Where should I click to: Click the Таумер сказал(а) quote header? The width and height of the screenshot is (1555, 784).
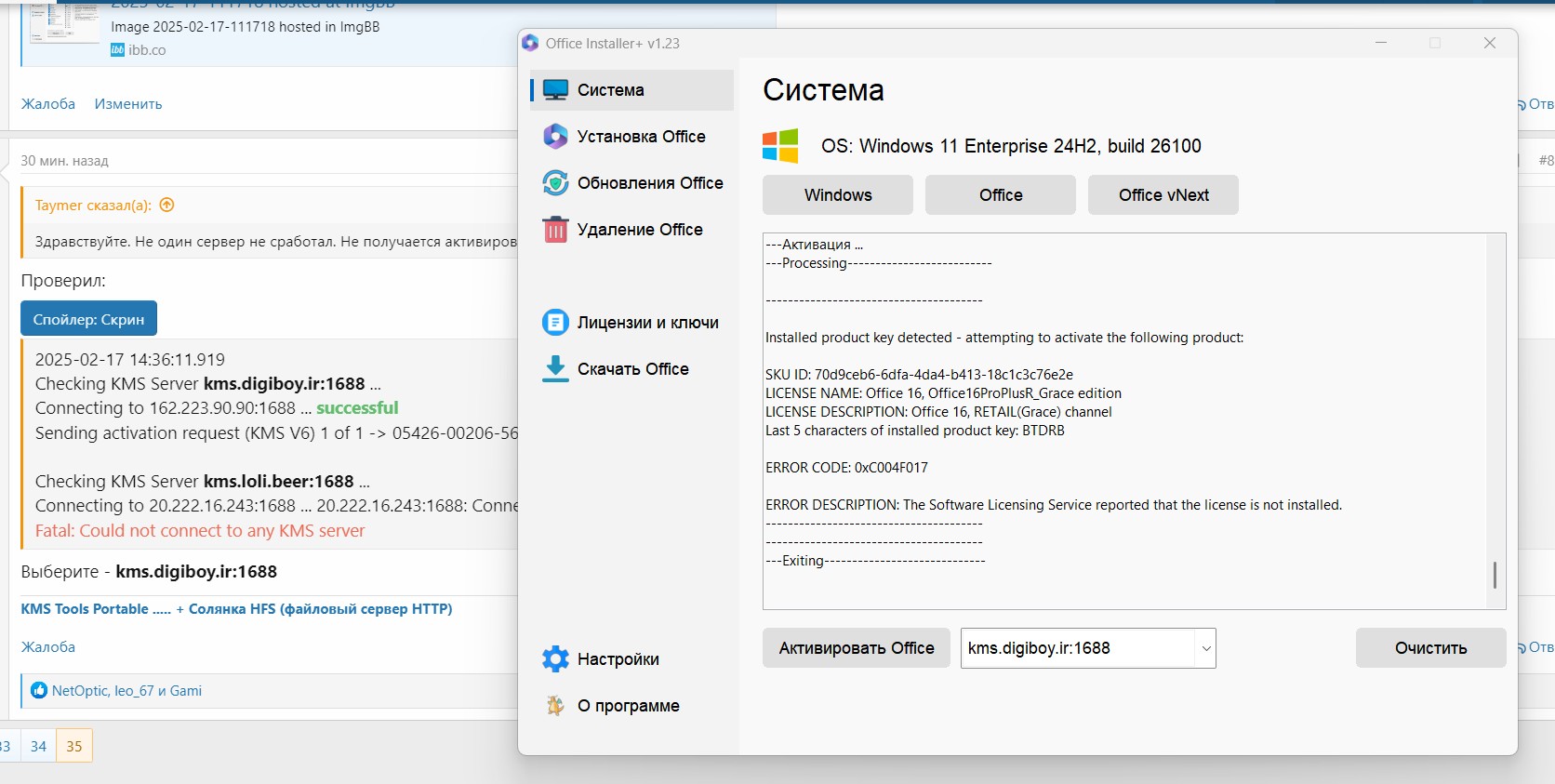[93, 206]
